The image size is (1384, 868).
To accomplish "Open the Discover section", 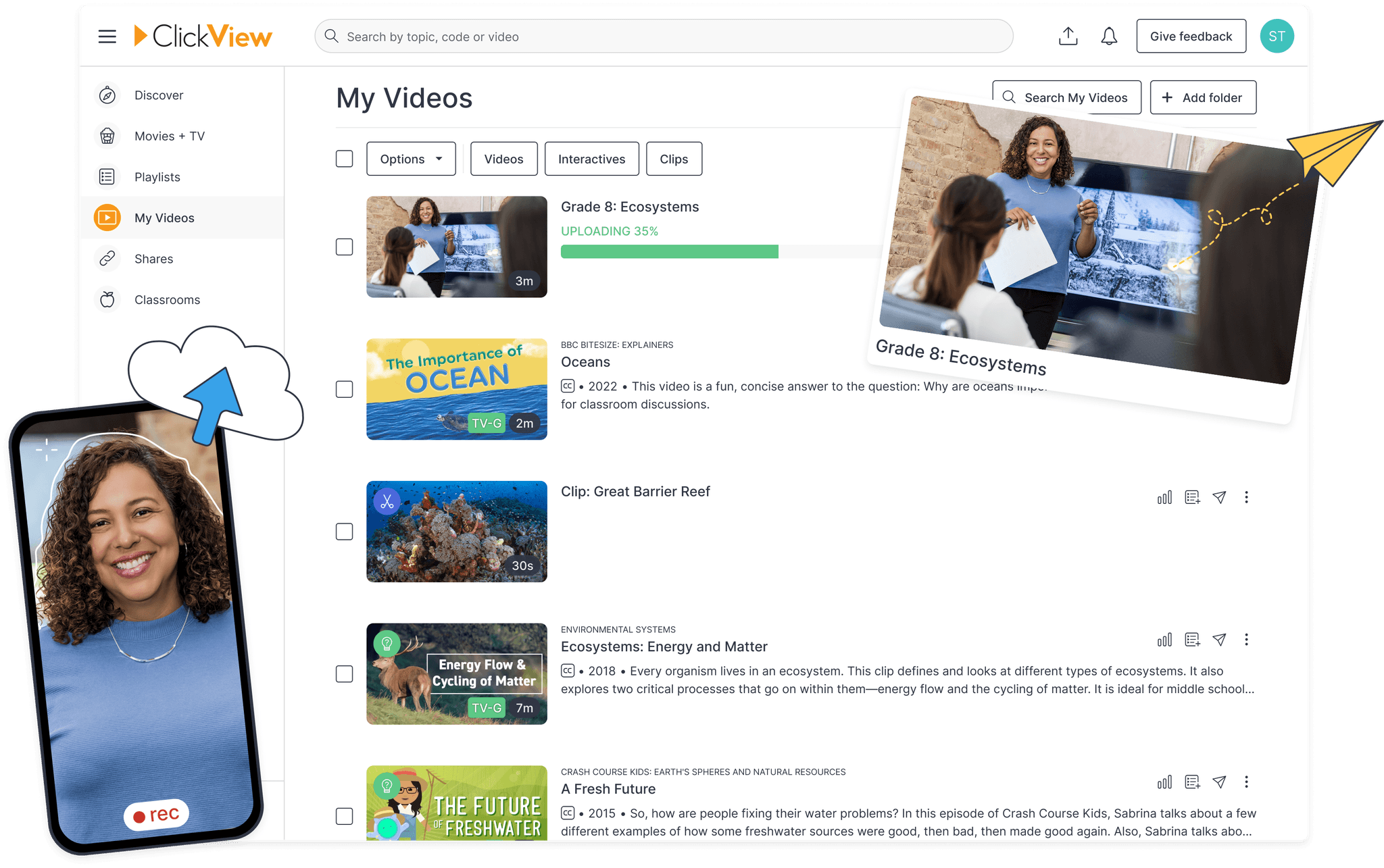I will pos(158,95).
